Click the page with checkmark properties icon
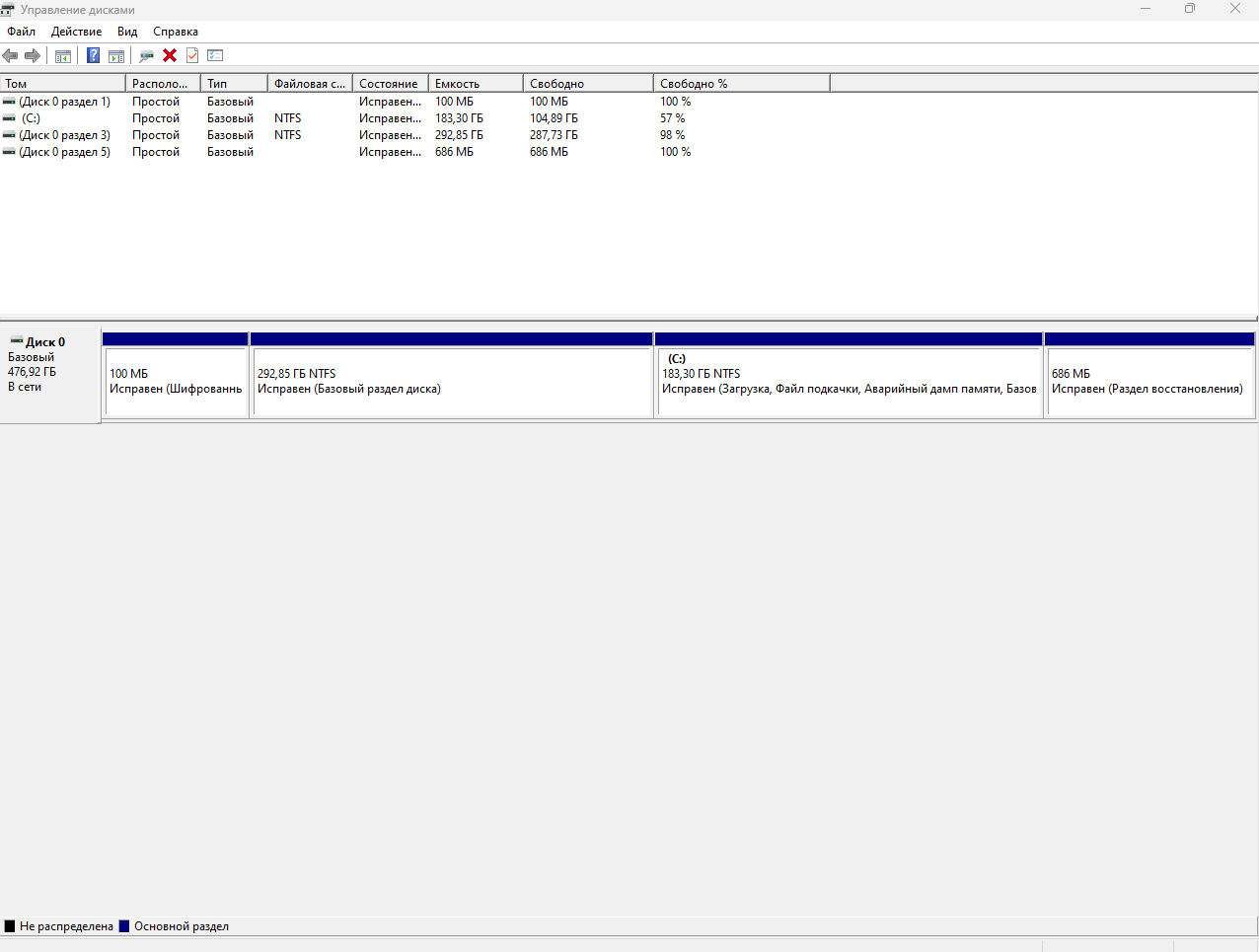Screen dimensions: 1259x952 pos(192,55)
